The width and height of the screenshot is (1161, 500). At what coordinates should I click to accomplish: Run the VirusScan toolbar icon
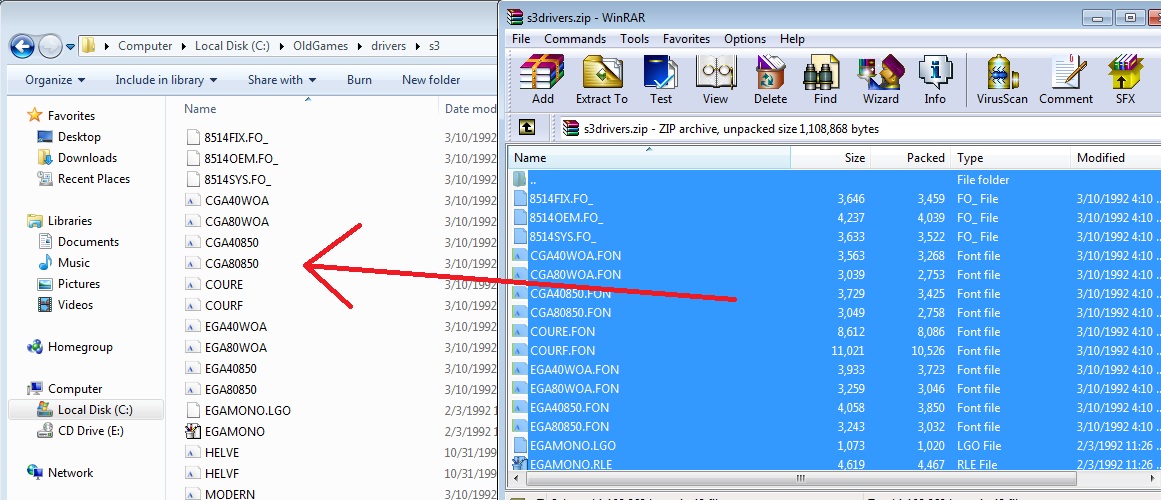click(x=1002, y=80)
